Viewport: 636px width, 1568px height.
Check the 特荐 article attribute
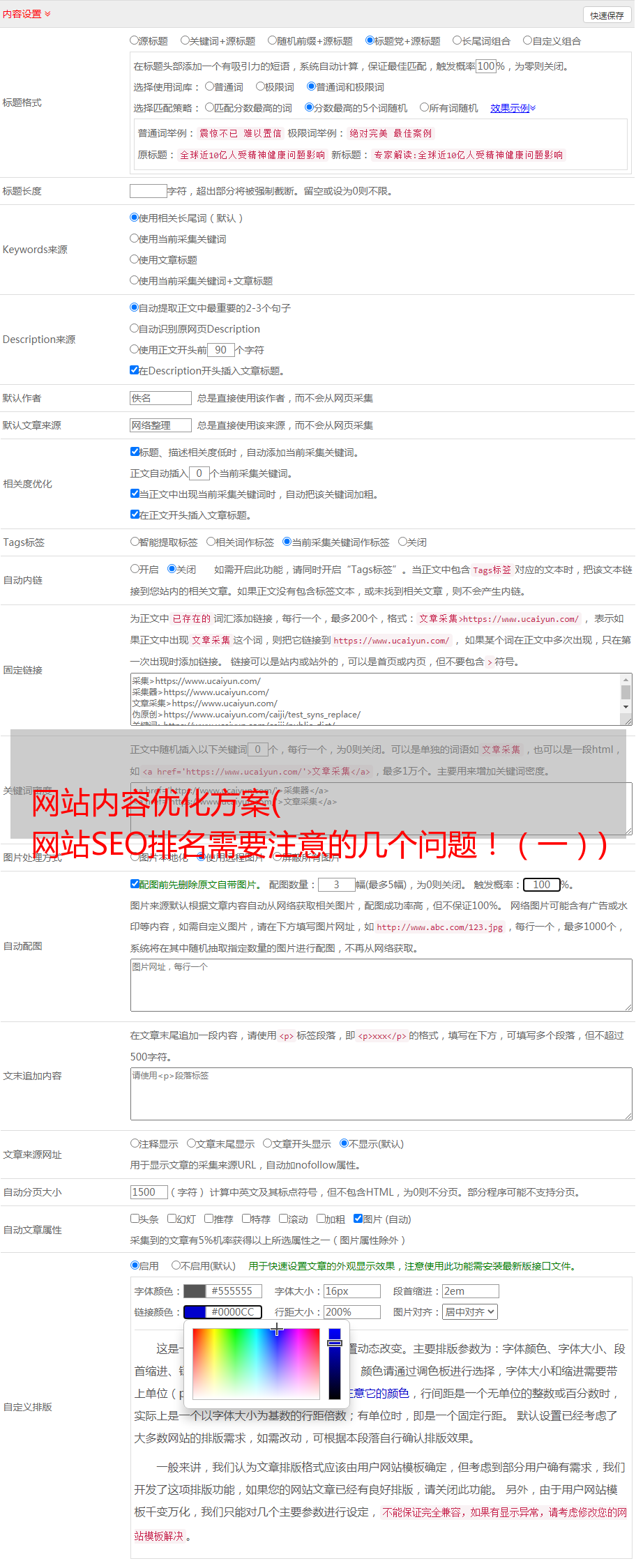[x=247, y=1219]
